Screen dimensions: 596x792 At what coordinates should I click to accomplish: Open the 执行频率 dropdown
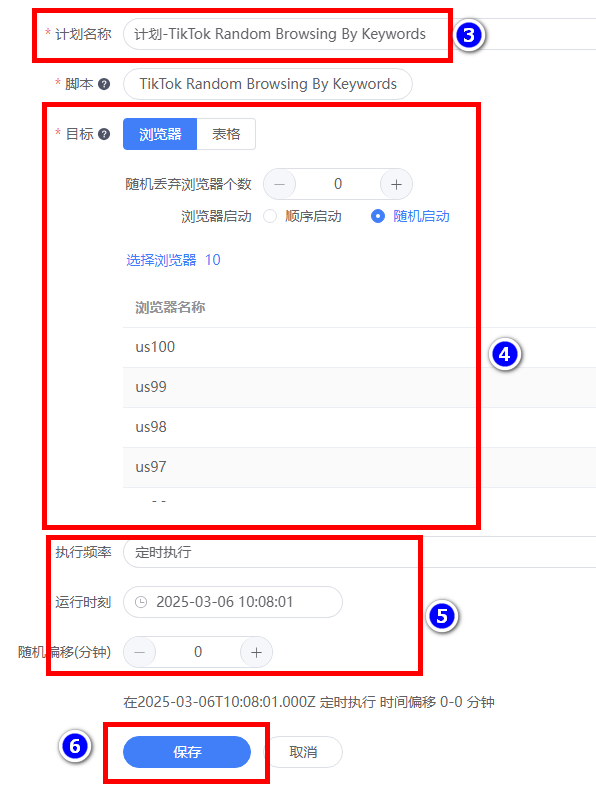pyautogui.click(x=360, y=552)
